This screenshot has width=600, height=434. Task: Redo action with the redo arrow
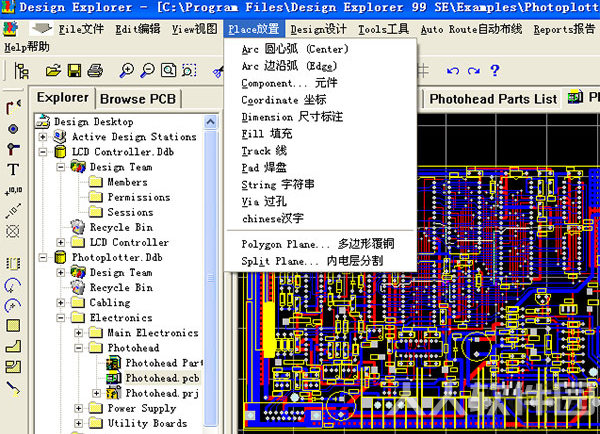[x=474, y=71]
